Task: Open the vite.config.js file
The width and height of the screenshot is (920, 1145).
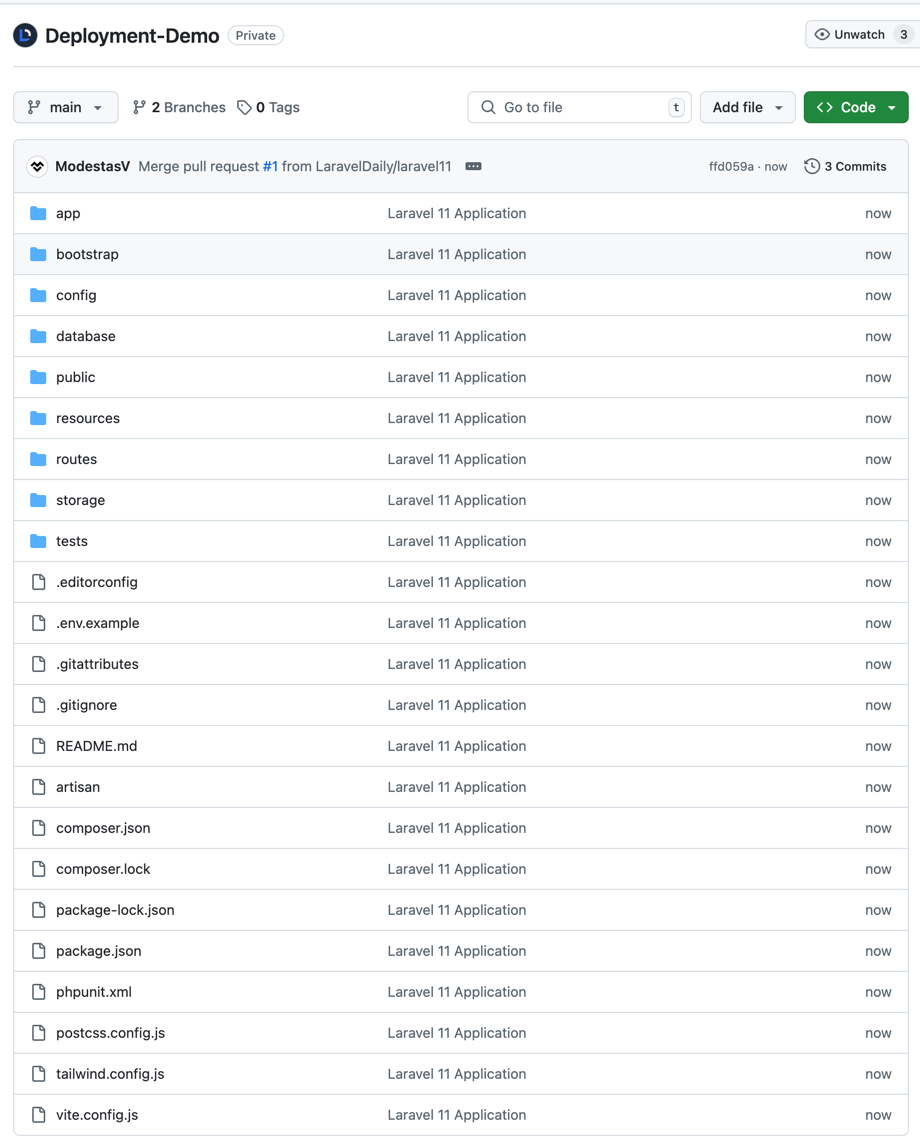Action: [96, 1114]
